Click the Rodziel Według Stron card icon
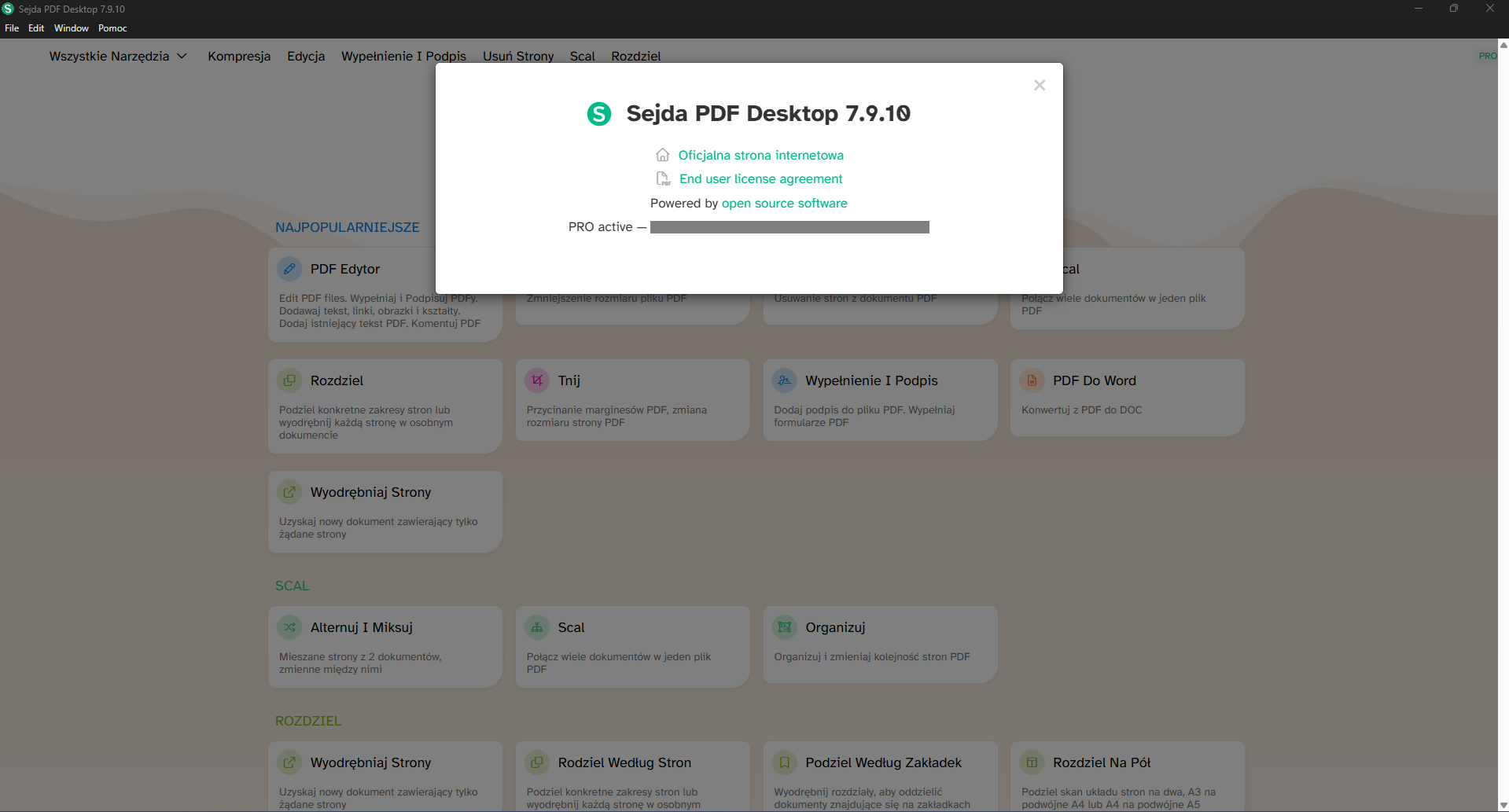Viewport: 1509px width, 812px height. point(537,762)
